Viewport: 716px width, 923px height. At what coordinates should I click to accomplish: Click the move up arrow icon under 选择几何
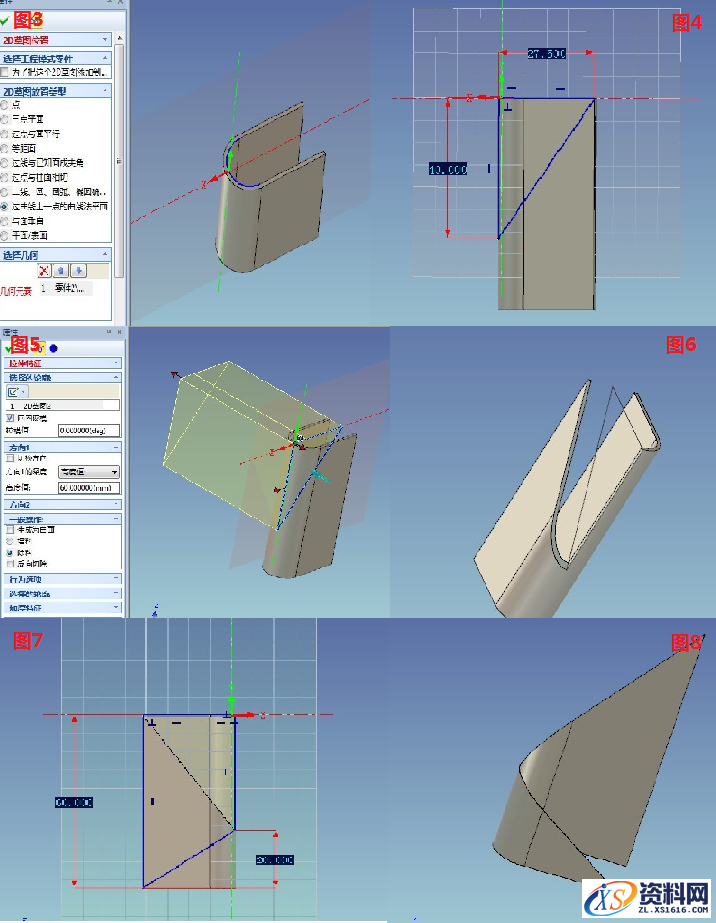[61, 270]
